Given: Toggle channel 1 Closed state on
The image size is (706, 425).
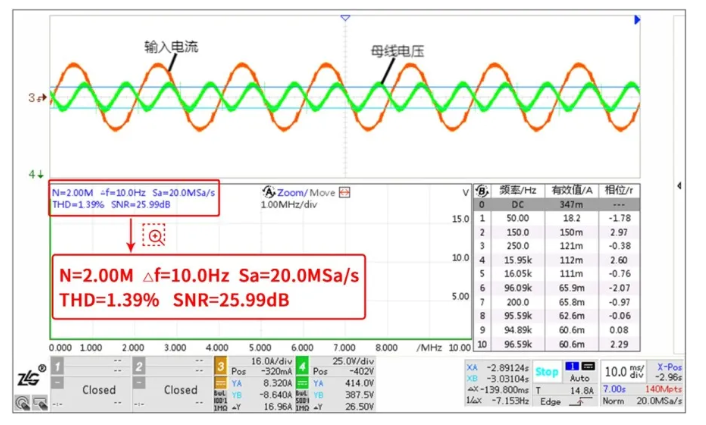Looking at the screenshot, I should [99, 389].
